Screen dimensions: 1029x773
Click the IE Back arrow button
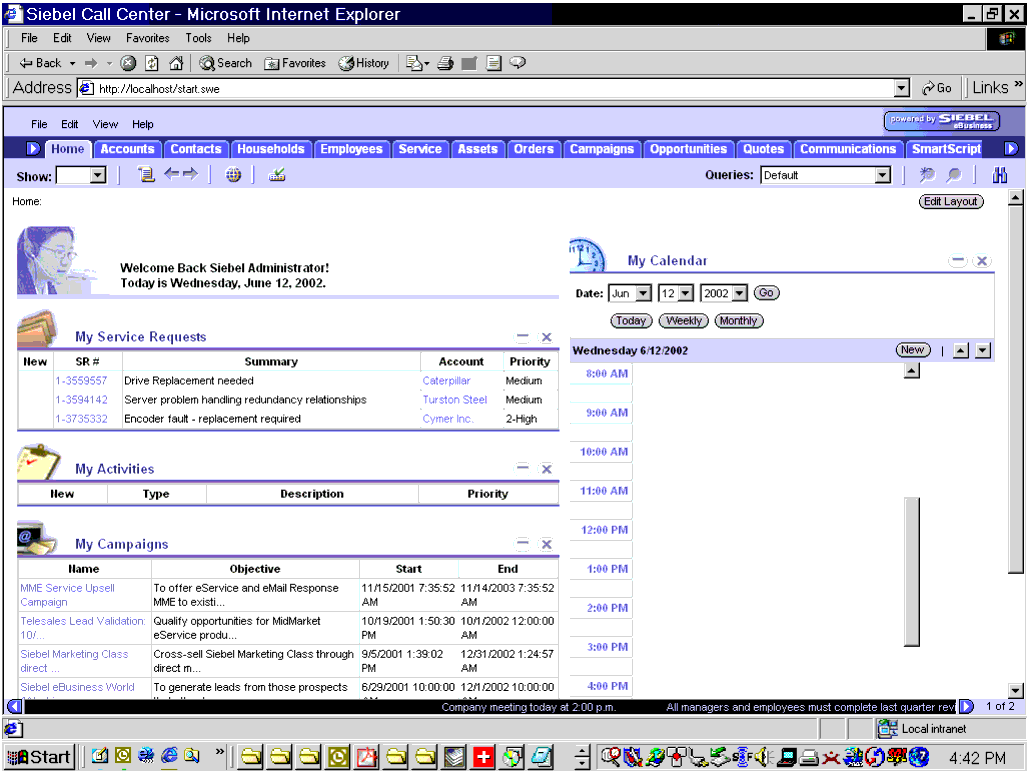[x=40, y=63]
